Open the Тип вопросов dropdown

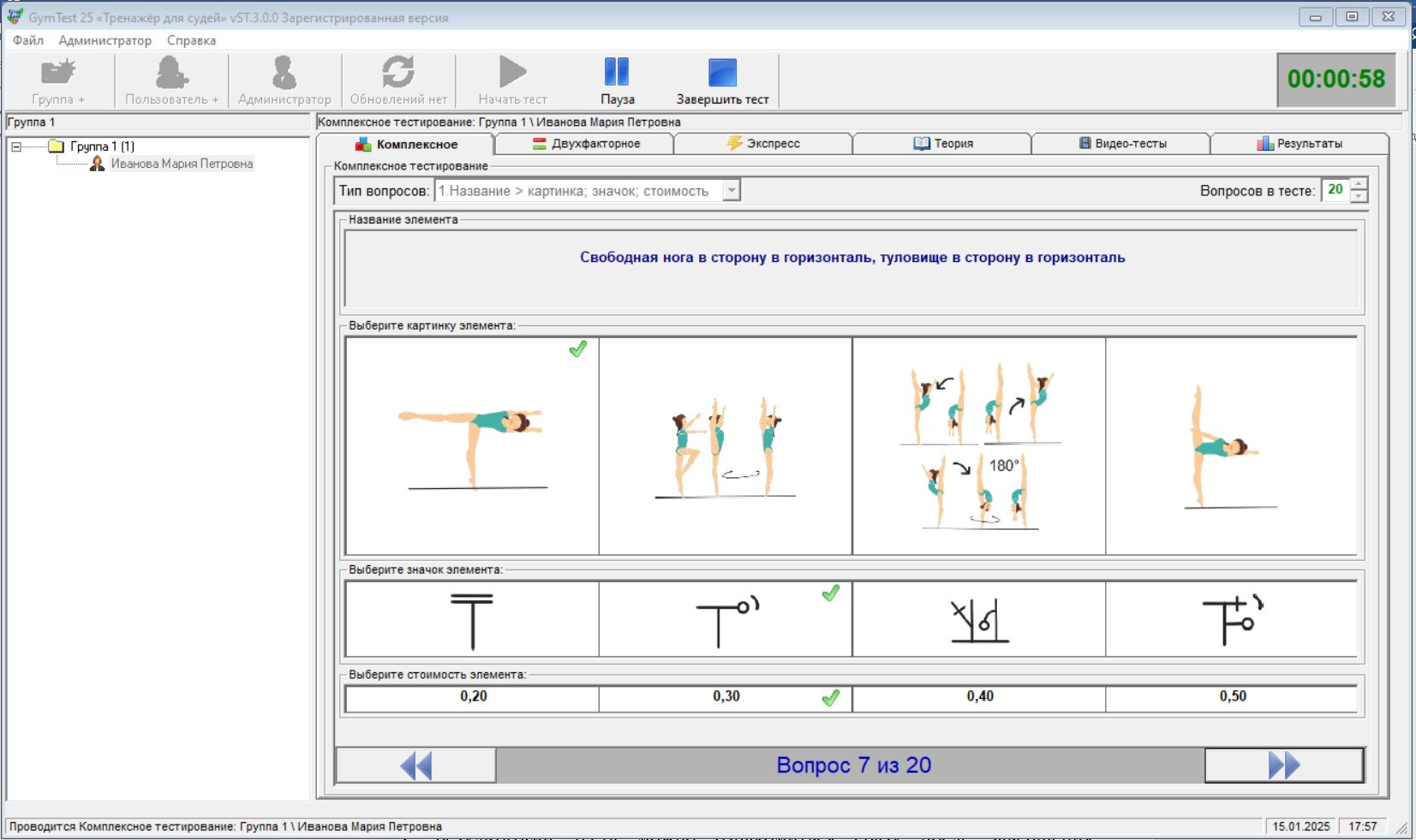pos(731,191)
